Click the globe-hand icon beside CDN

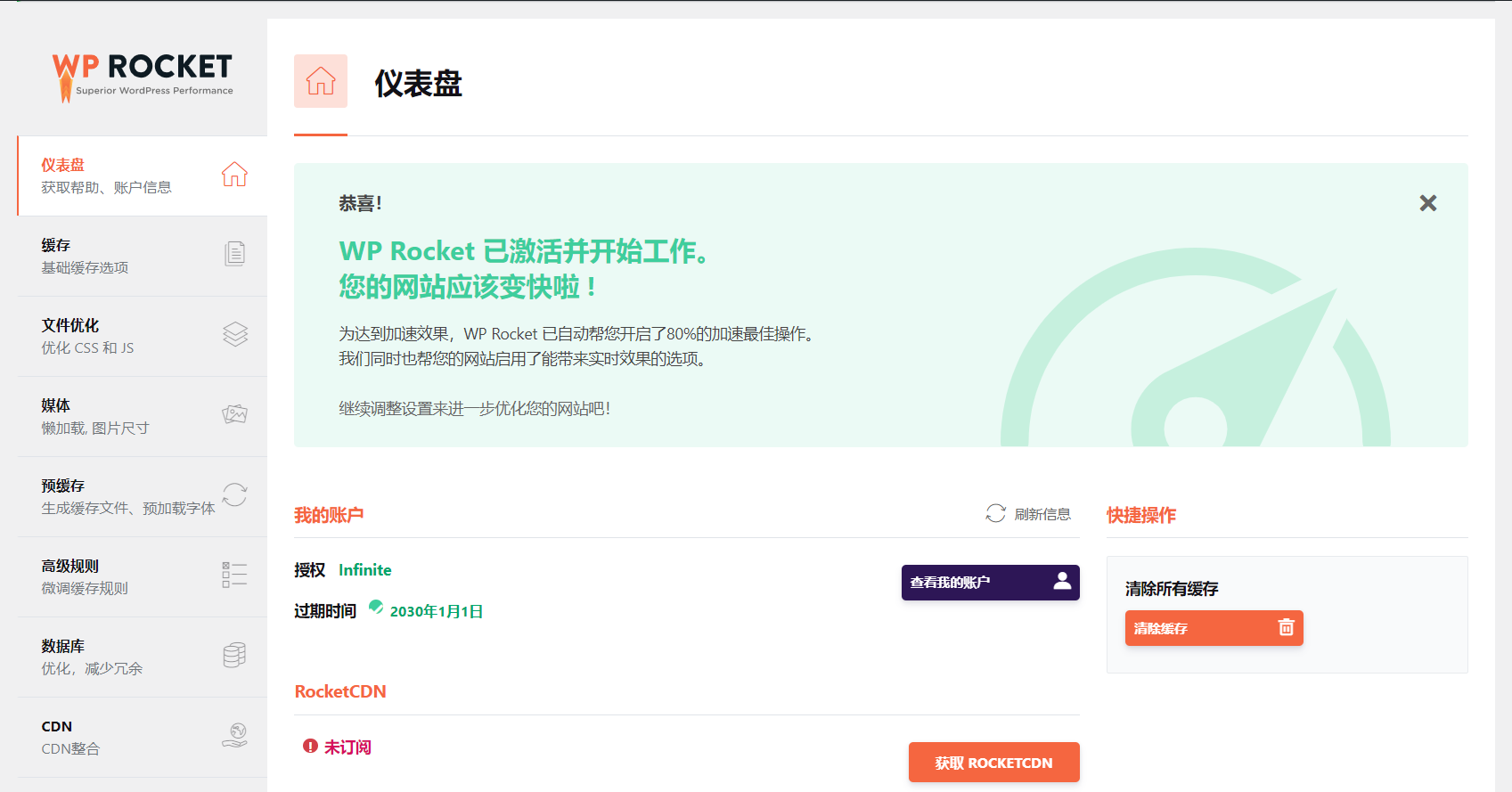(235, 735)
